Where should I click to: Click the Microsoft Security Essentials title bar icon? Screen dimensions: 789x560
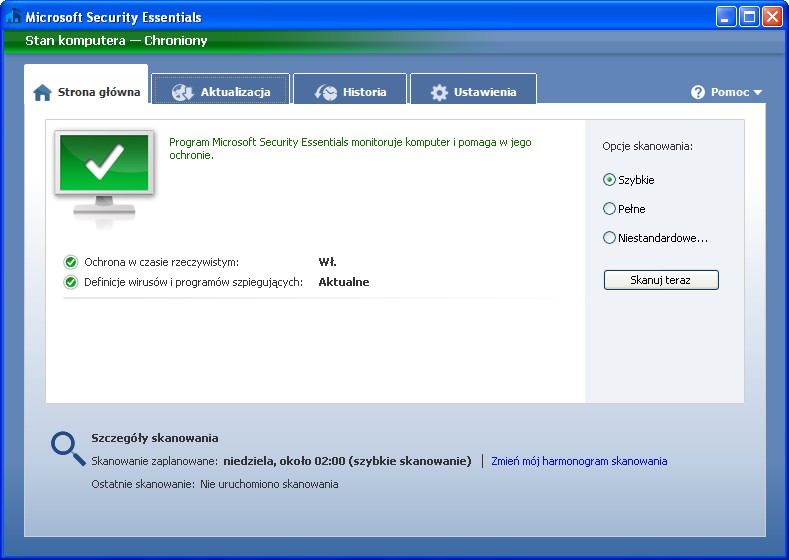point(13,16)
